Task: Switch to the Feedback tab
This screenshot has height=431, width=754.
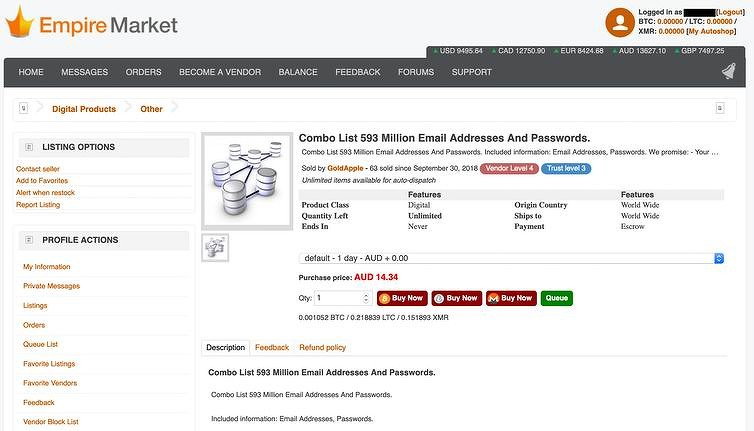Action: 272,347
